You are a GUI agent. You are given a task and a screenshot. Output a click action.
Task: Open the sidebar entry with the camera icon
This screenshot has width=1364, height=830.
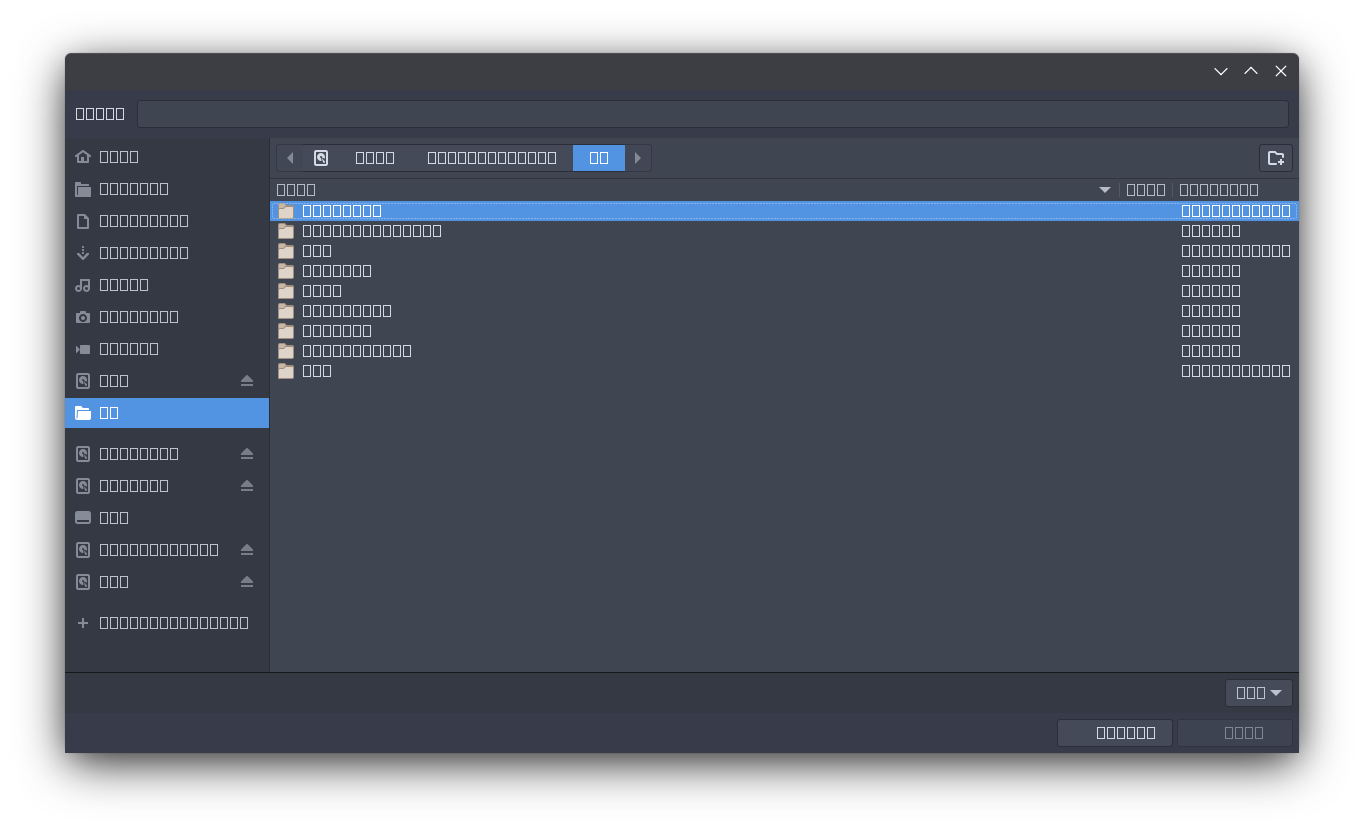pyautogui.click(x=167, y=316)
